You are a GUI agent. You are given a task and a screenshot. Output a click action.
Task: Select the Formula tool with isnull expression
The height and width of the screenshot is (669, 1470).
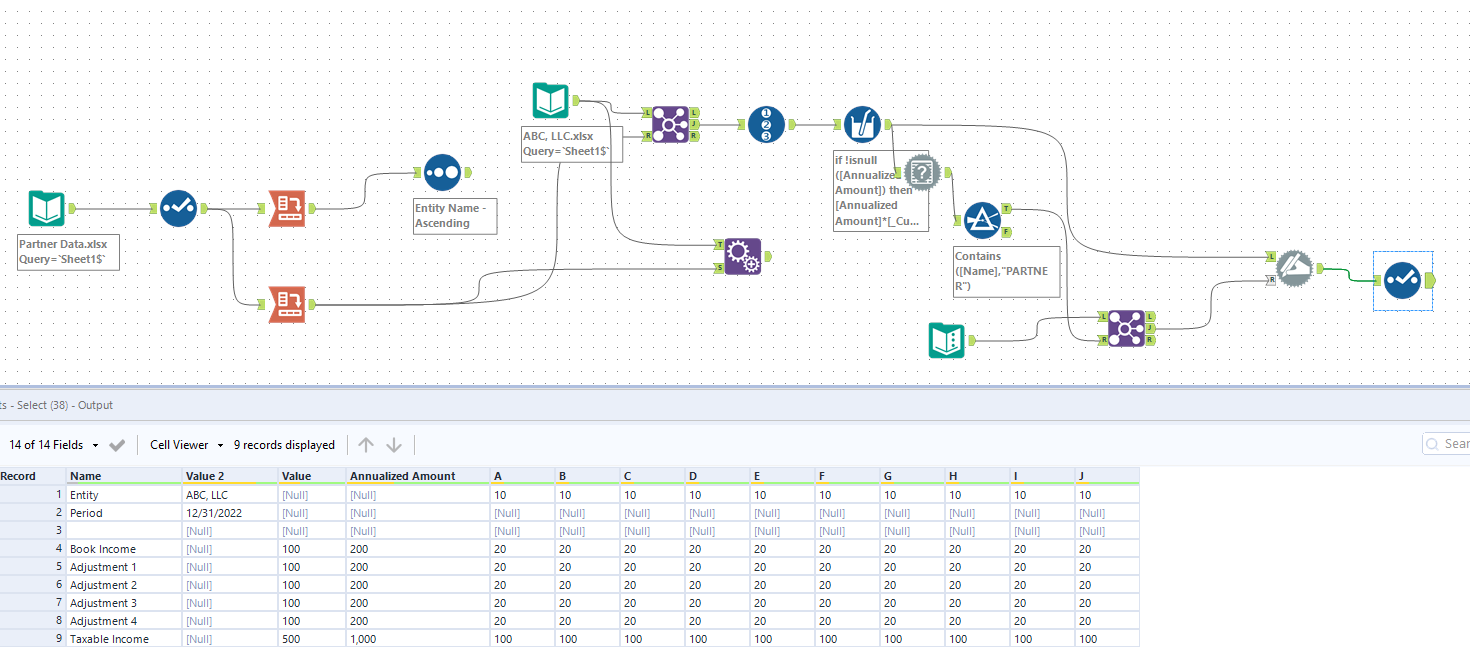pos(862,124)
